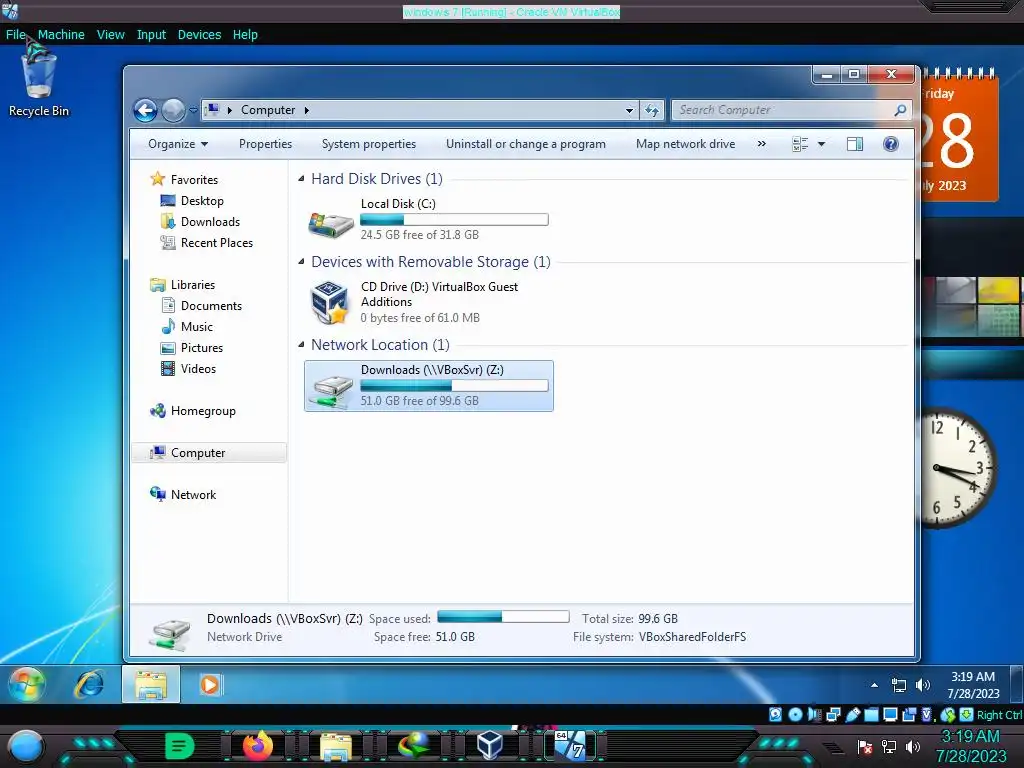Open the Organize dropdown menu
Screen dimensions: 1024x768
click(178, 144)
